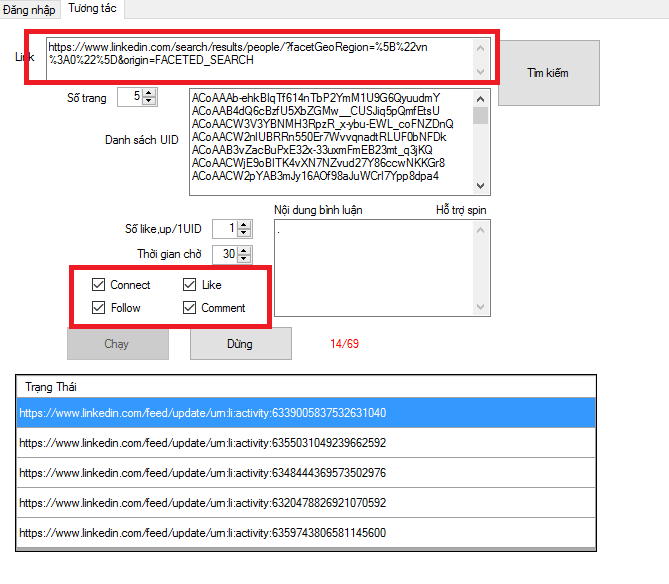Select UID starting with ACoAACW2nlUBRRn550Er7

click(x=319, y=137)
